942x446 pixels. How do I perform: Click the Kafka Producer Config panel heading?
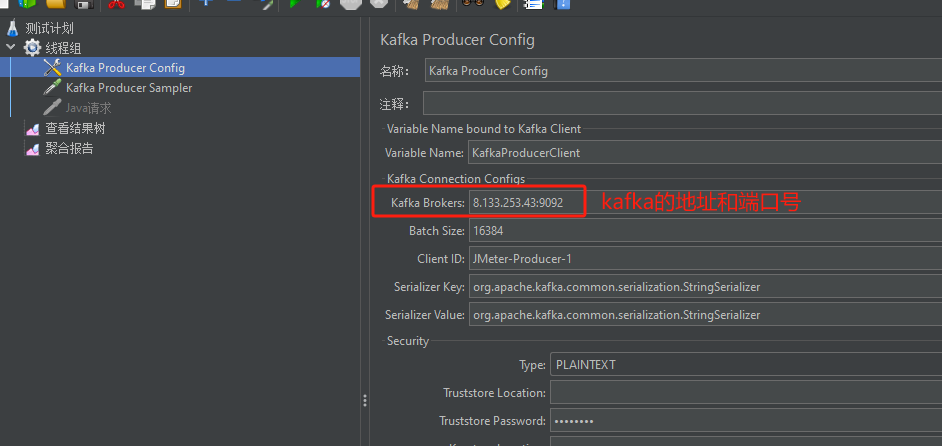pos(457,40)
